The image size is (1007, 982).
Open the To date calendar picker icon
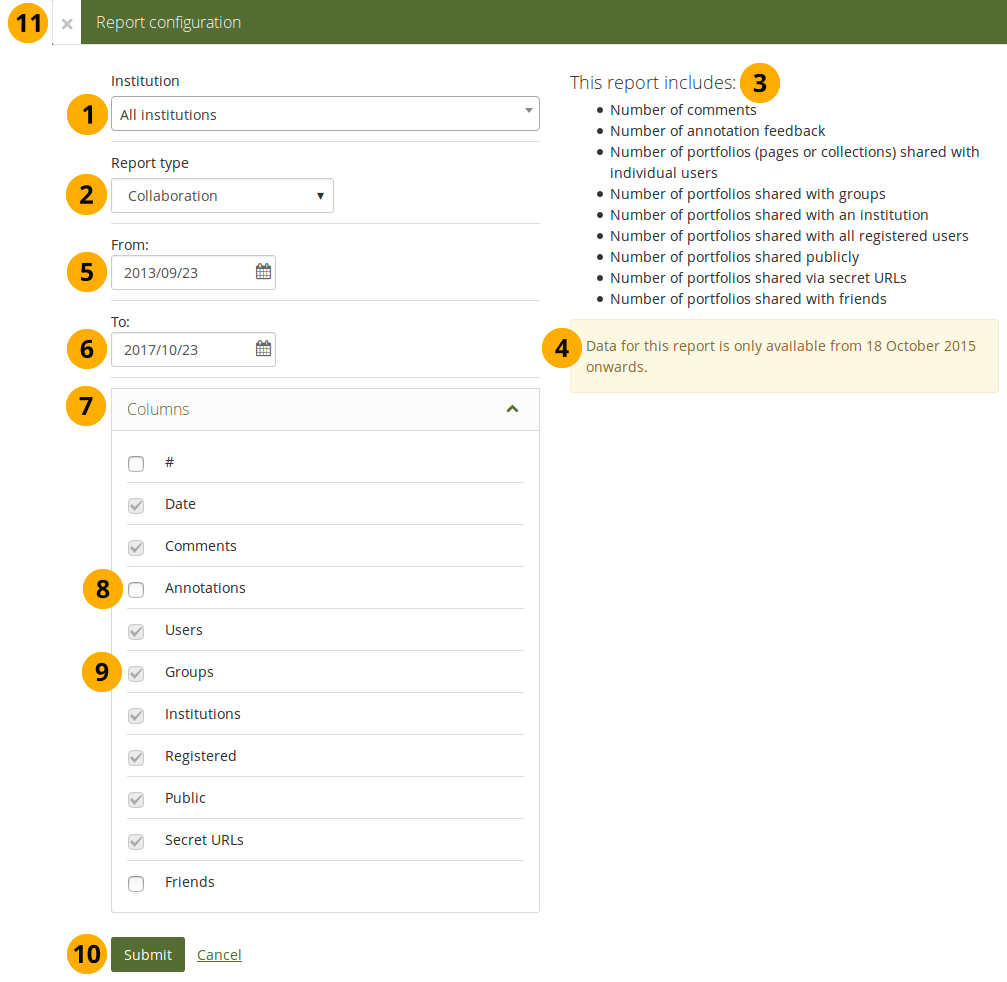tap(263, 349)
